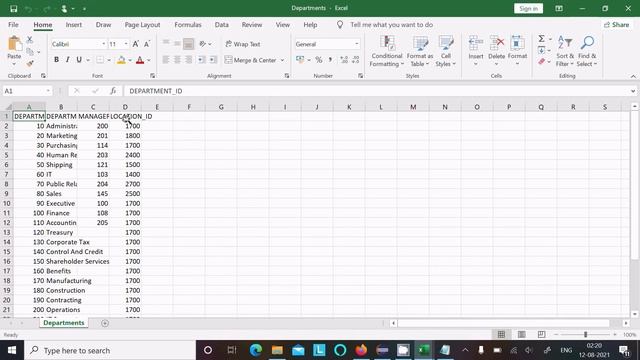Open the General number format dropdown
Screen dimensions: 640x360
click(356, 44)
